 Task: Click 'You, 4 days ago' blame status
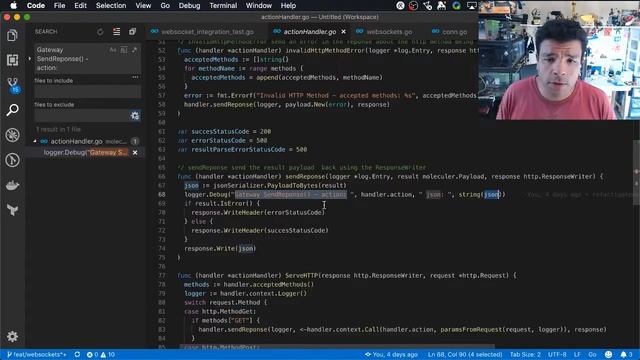coord(391,355)
